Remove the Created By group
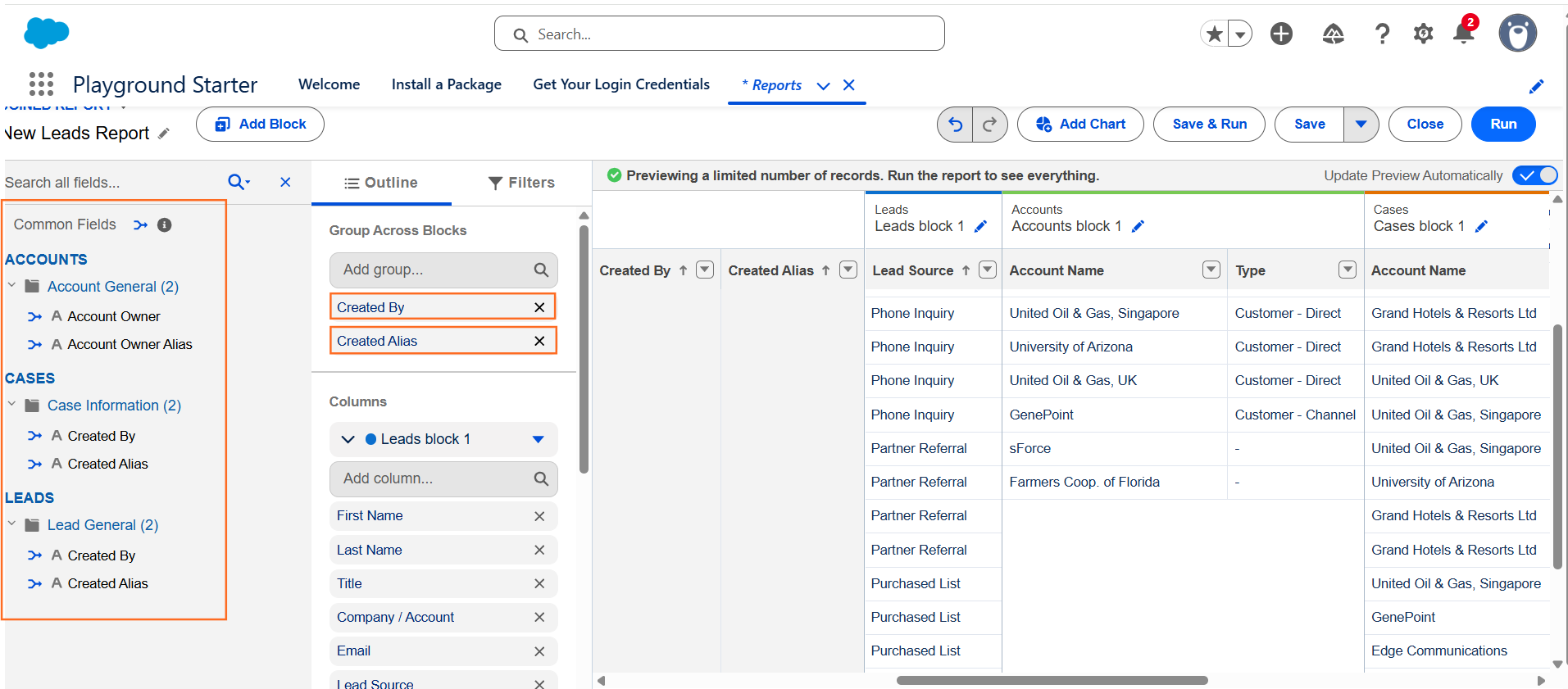The width and height of the screenshot is (1568, 689). tap(539, 307)
